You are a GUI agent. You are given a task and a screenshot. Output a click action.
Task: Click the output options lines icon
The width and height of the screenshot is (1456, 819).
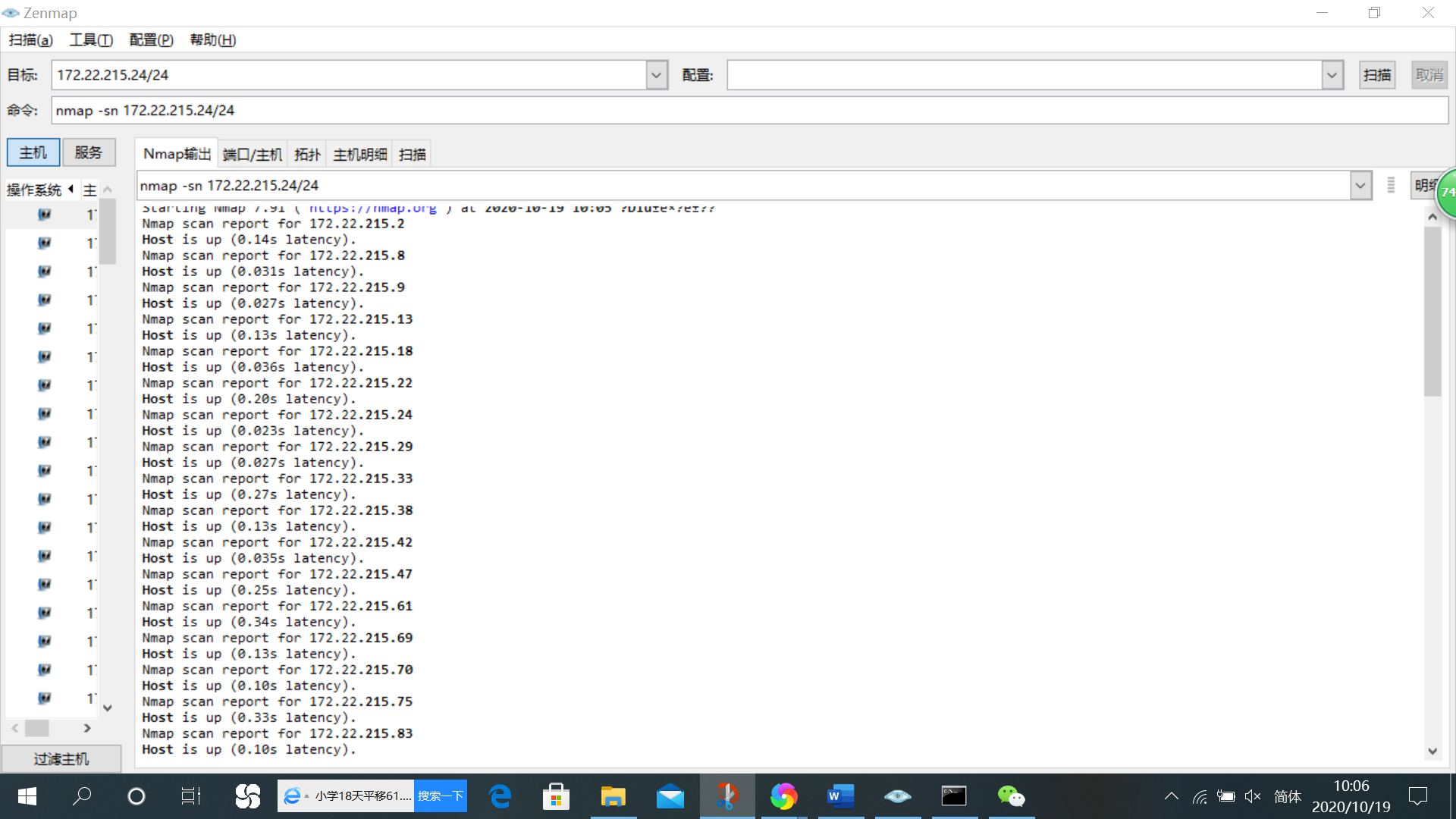click(1391, 186)
